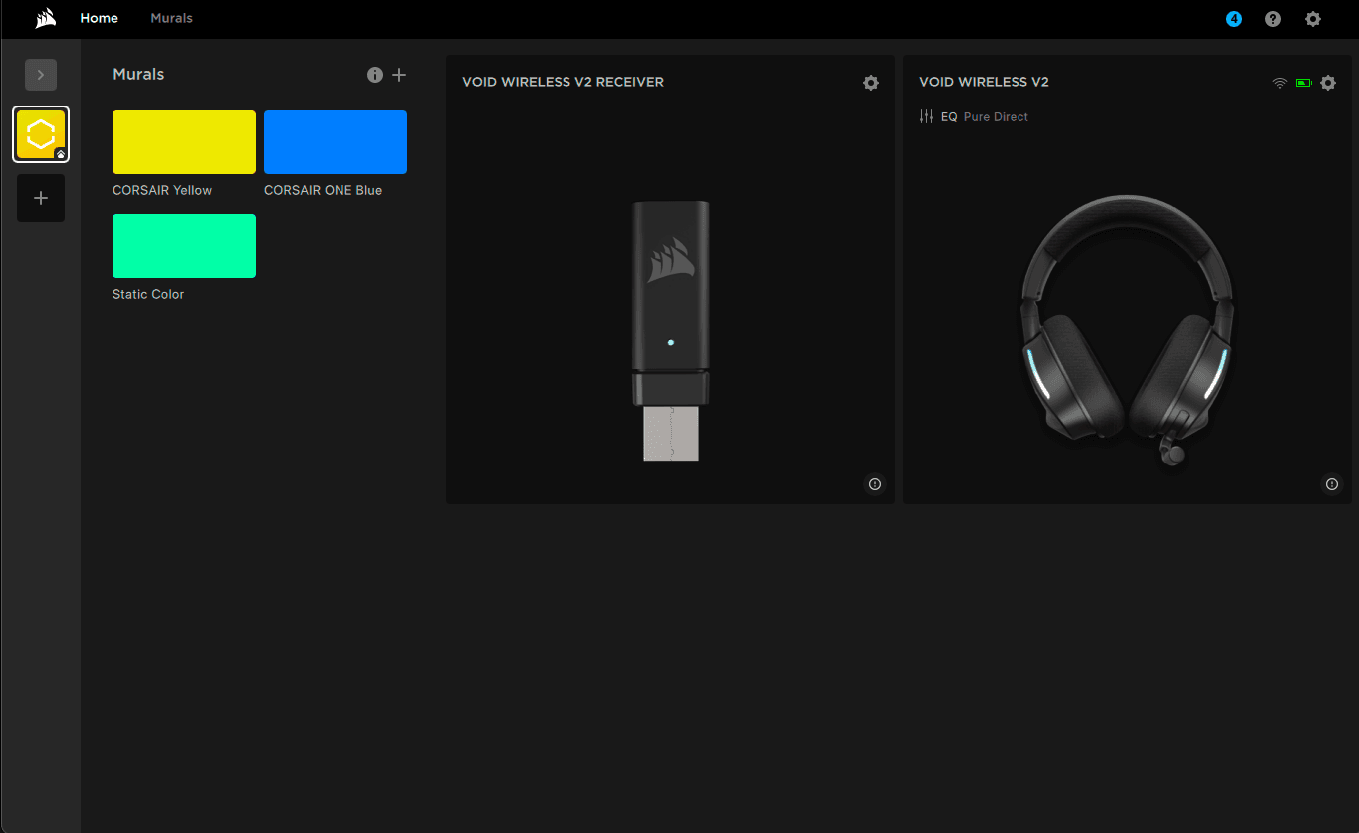Image resolution: width=1359 pixels, height=833 pixels.
Task: Click the CORSAIR ONE Blue label
Action: point(323,190)
